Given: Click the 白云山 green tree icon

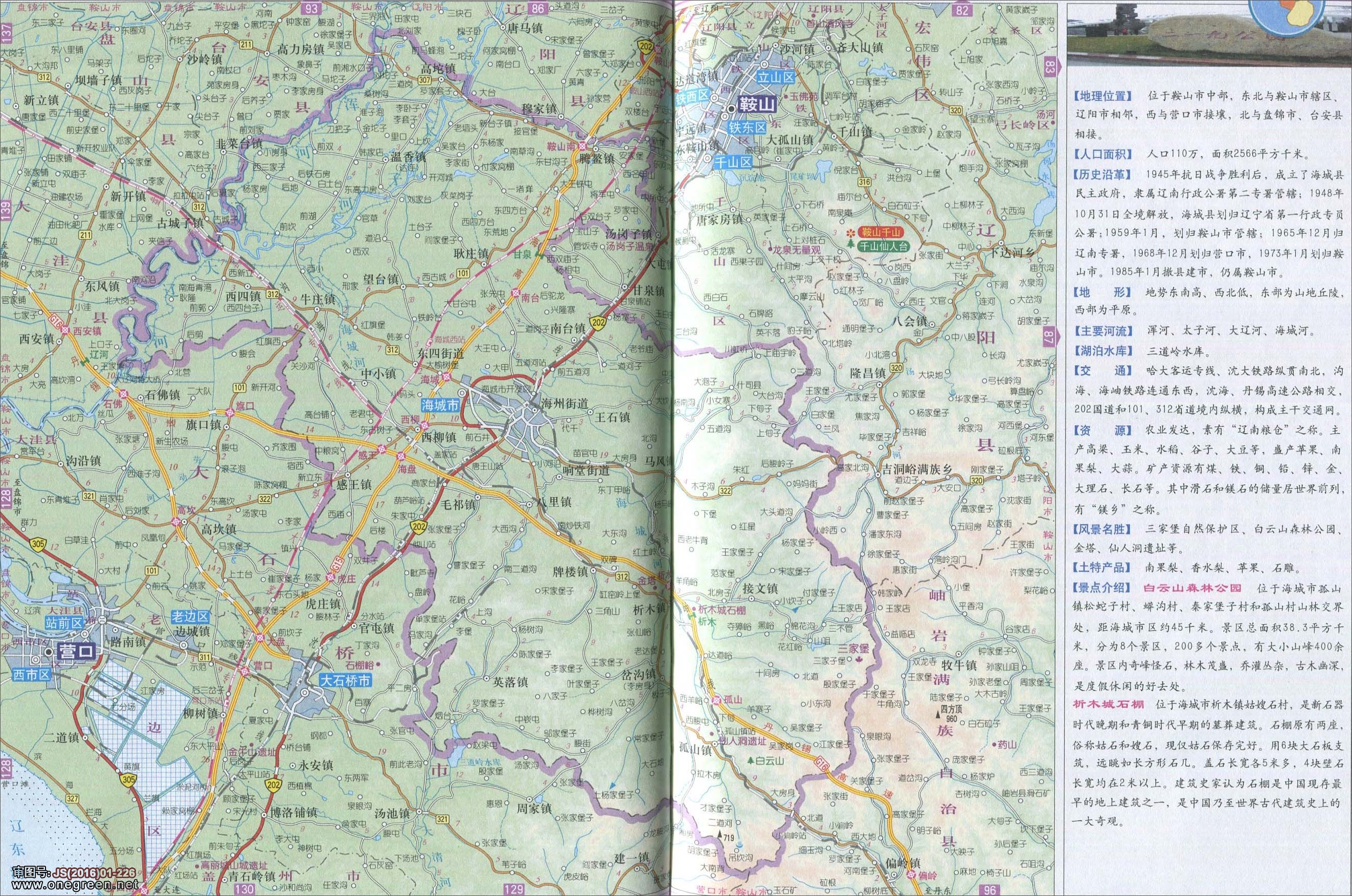Looking at the screenshot, I should [x=751, y=761].
